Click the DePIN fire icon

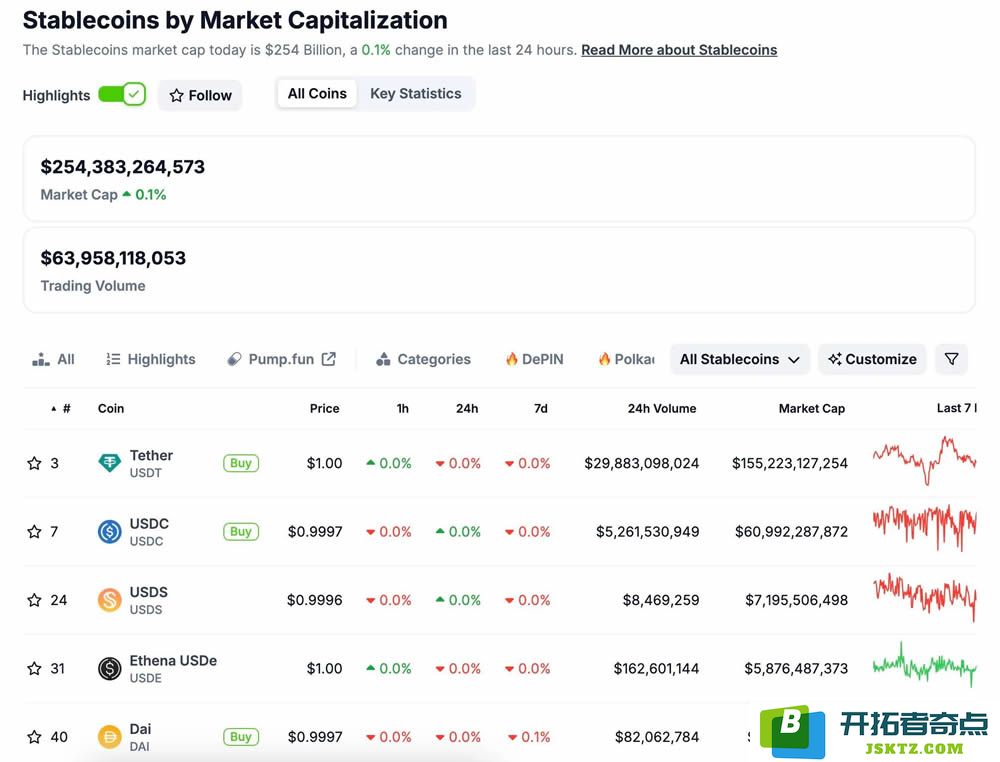click(x=511, y=359)
